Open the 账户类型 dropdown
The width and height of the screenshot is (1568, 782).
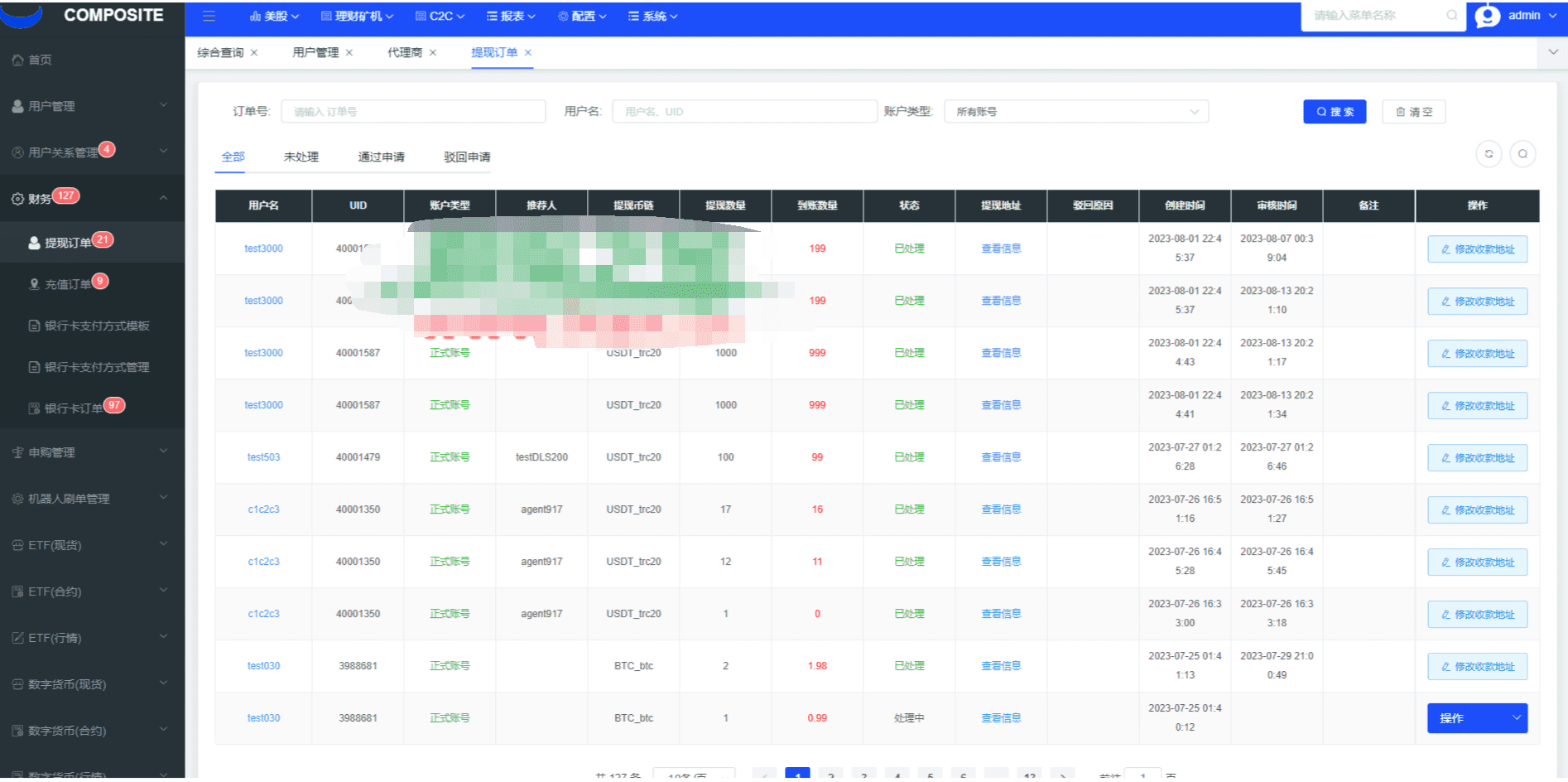coord(1075,112)
